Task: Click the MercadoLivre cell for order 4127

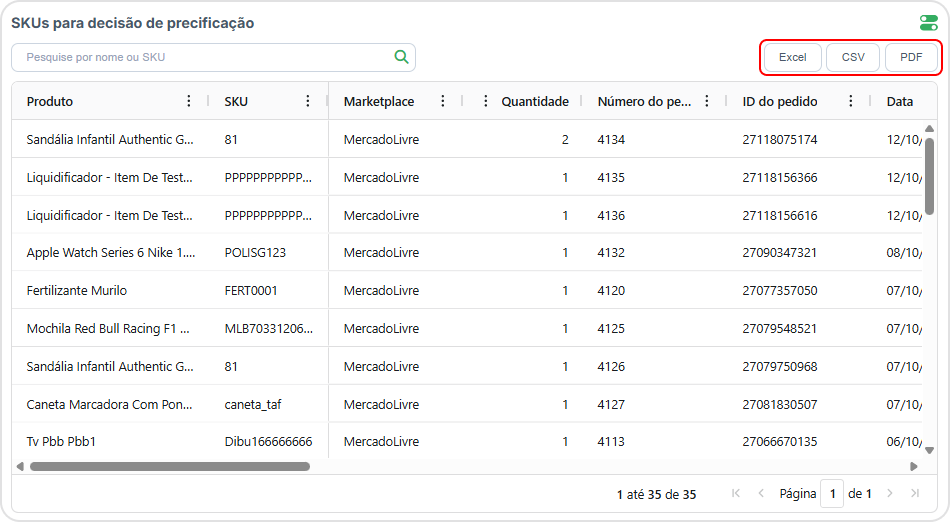Action: [381, 405]
